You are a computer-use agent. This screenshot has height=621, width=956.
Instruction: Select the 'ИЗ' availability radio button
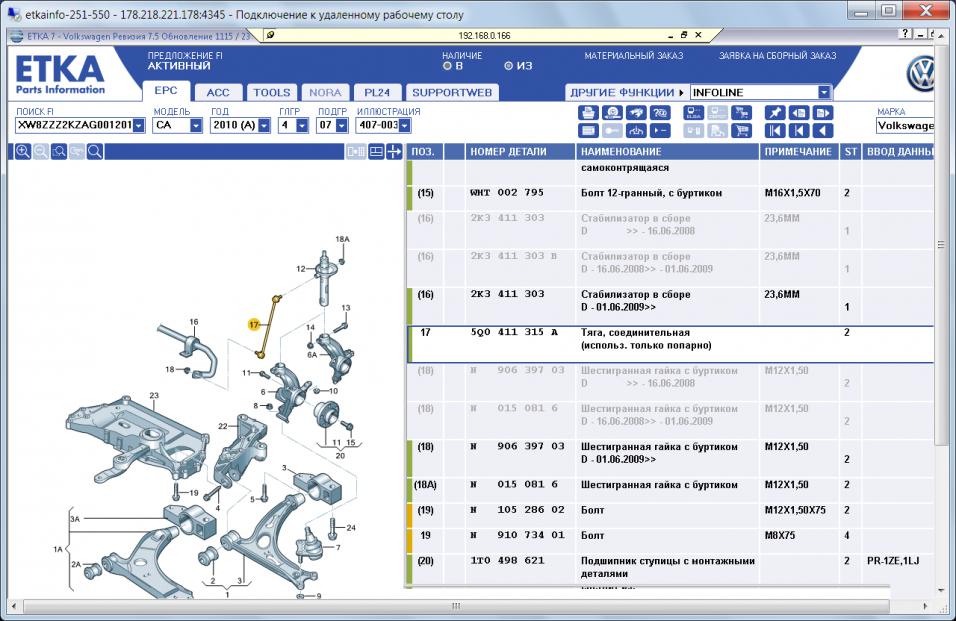pyautogui.click(x=508, y=66)
